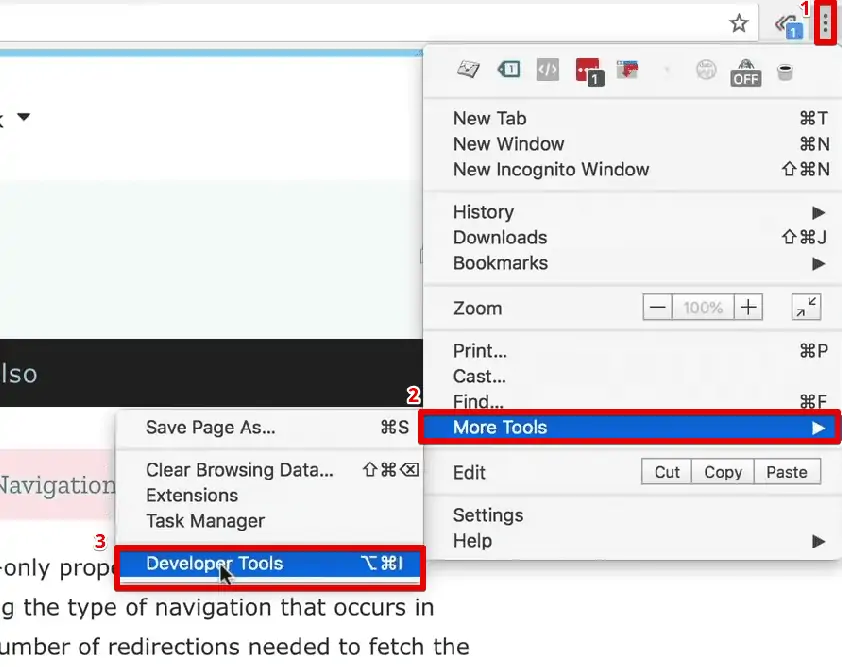The width and height of the screenshot is (842, 667).
Task: Click the blue badge arrow icon near the omnibox
Action: [x=789, y=24]
